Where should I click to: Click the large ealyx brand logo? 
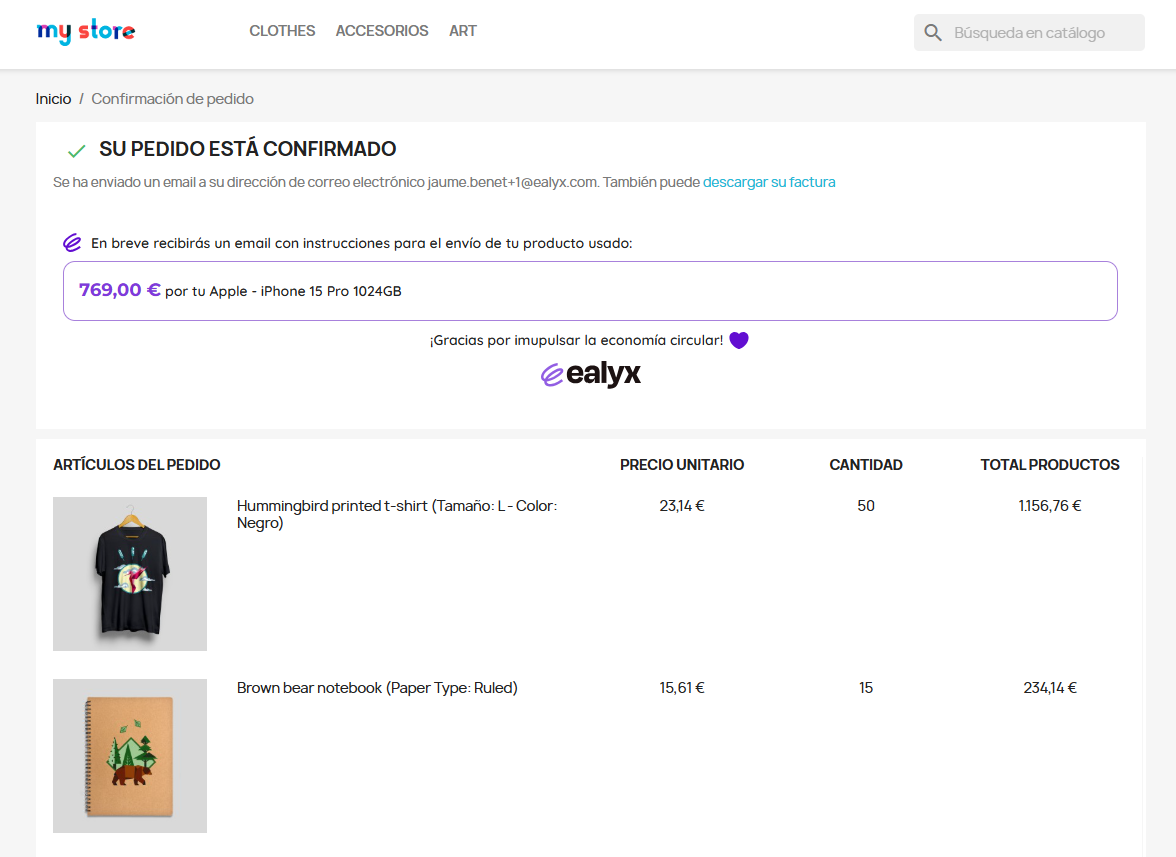coord(591,374)
